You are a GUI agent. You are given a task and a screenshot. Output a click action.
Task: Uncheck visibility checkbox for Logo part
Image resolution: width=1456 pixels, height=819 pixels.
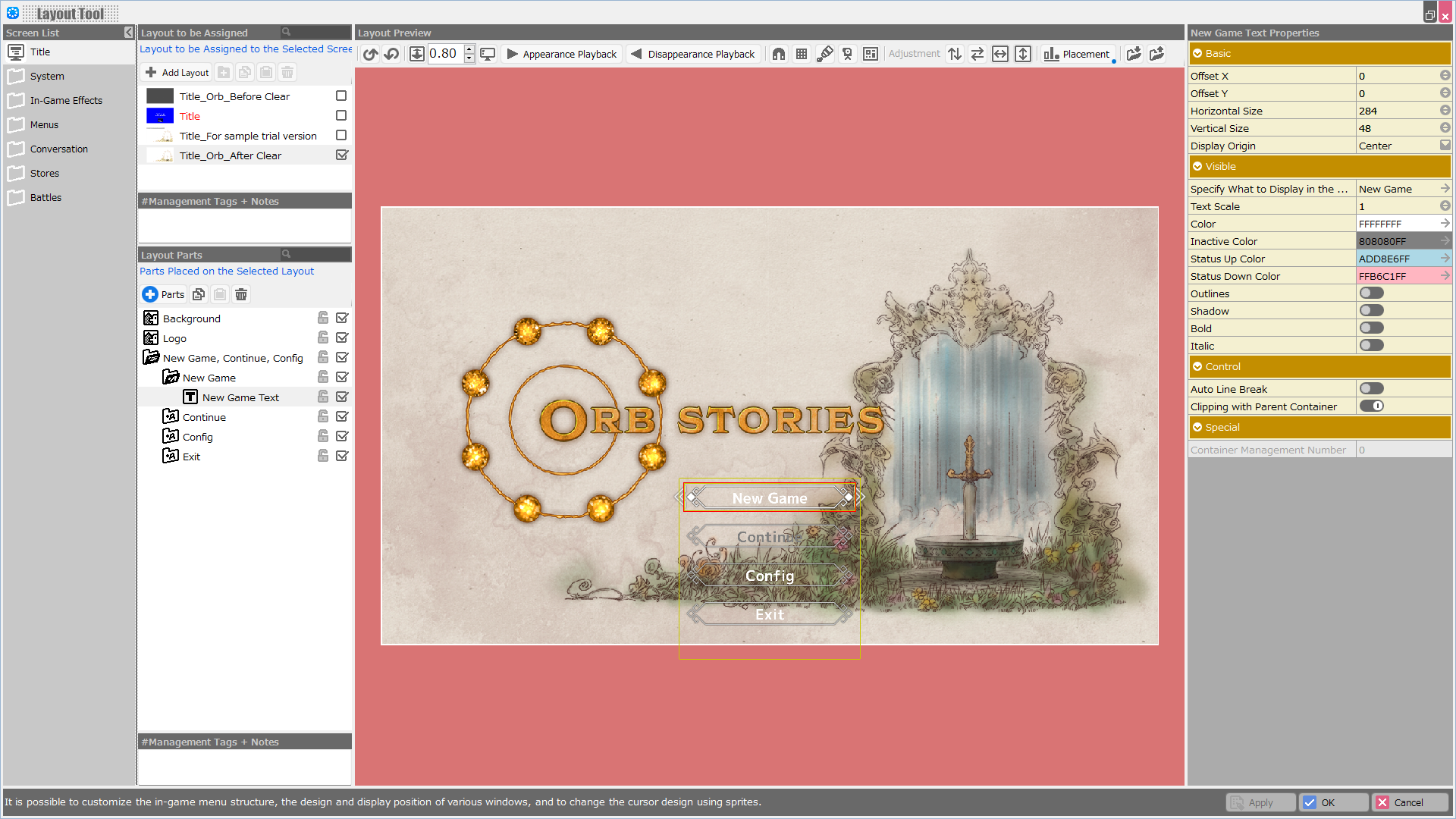click(342, 338)
